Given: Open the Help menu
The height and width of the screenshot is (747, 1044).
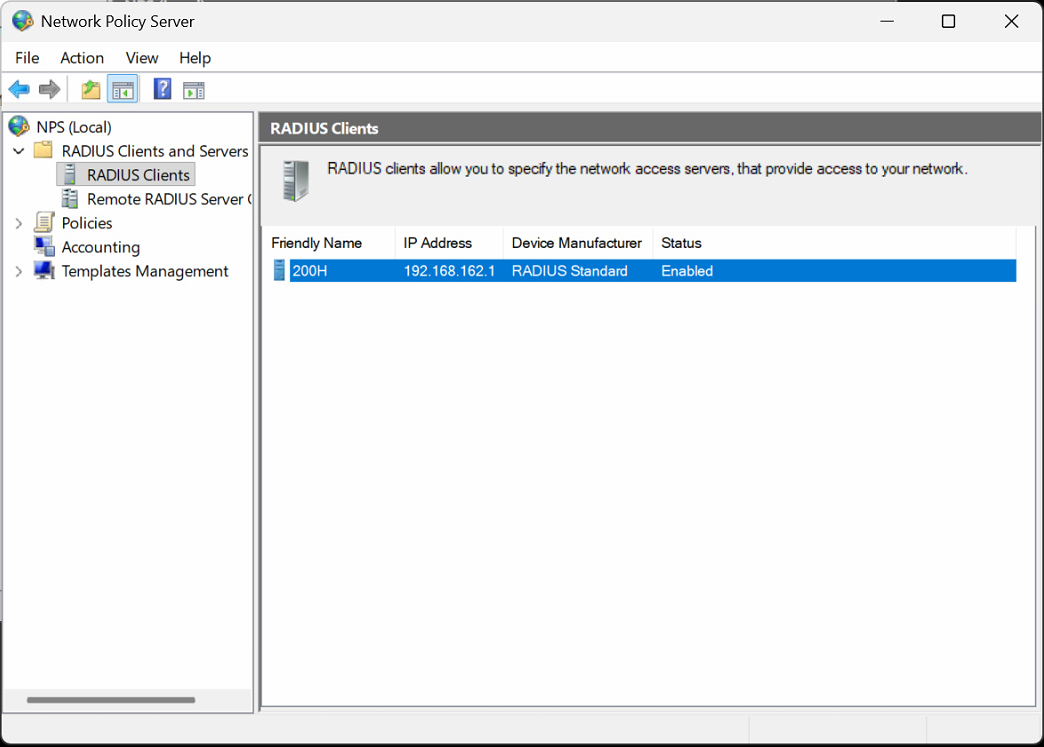Looking at the screenshot, I should click(194, 58).
